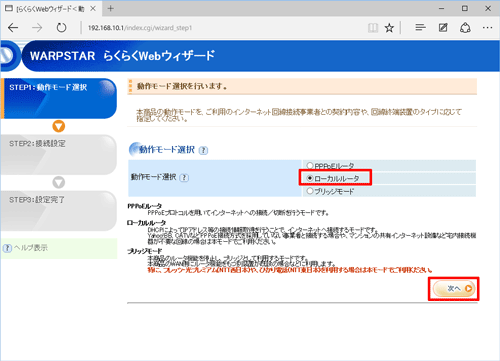Click the らくらくWebウィザード browser tab
The width and height of the screenshot is (500, 361).
[50, 9]
